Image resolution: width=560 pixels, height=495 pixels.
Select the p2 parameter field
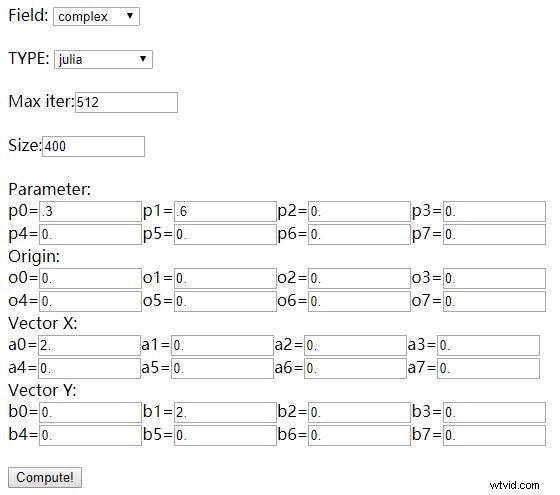360,211
